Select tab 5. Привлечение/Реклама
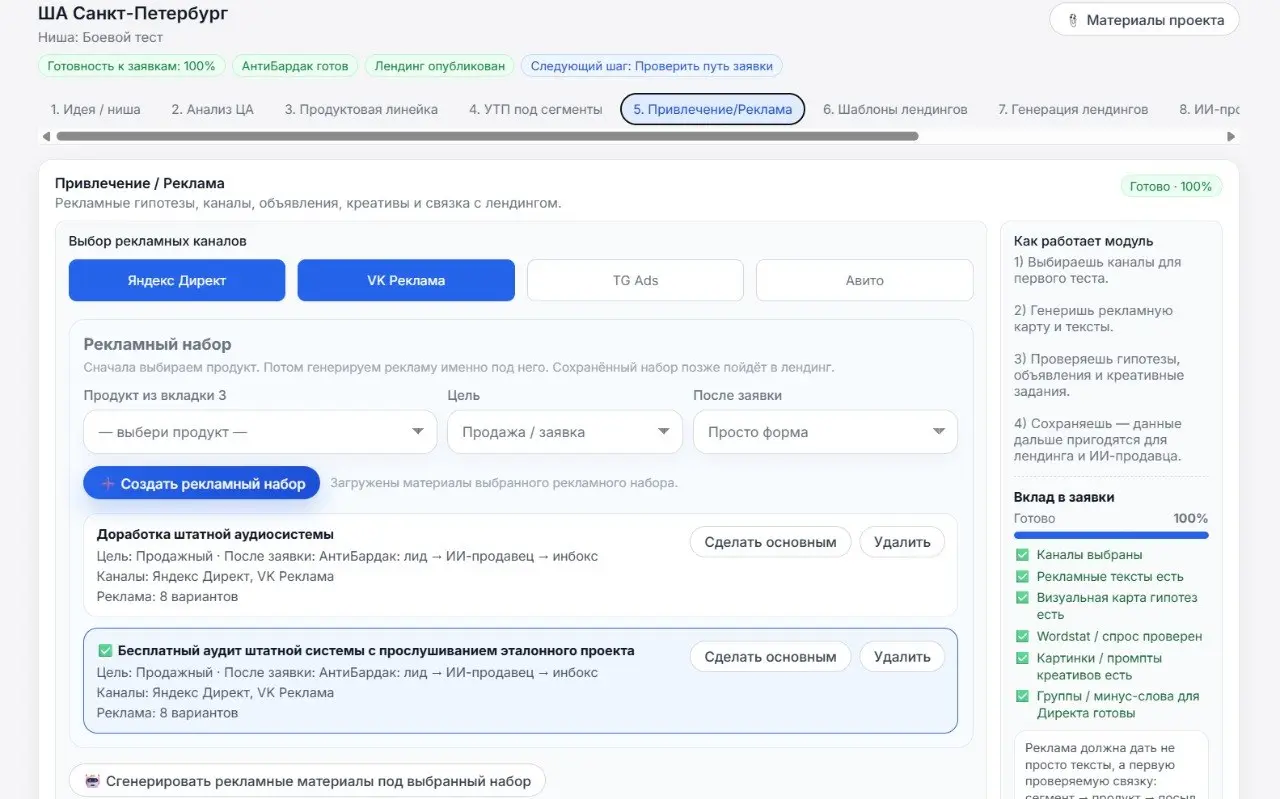The image size is (1280, 799). pyautogui.click(x=712, y=109)
